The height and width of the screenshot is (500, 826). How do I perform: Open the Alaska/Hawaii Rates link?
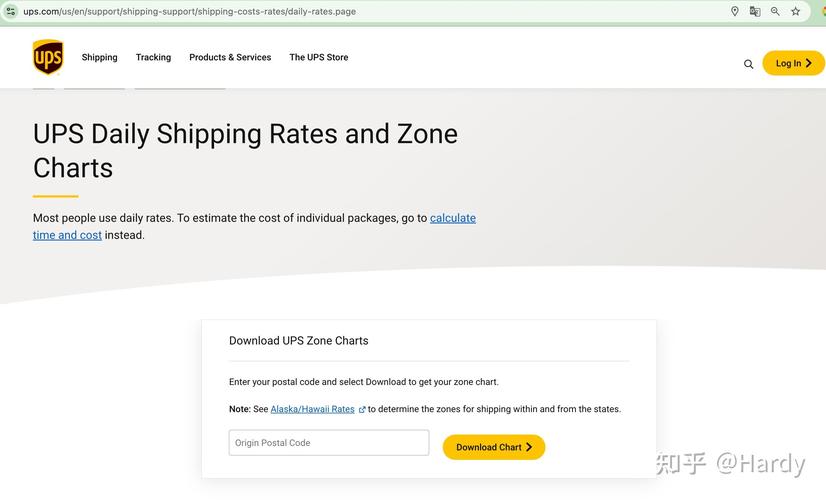[312, 409]
